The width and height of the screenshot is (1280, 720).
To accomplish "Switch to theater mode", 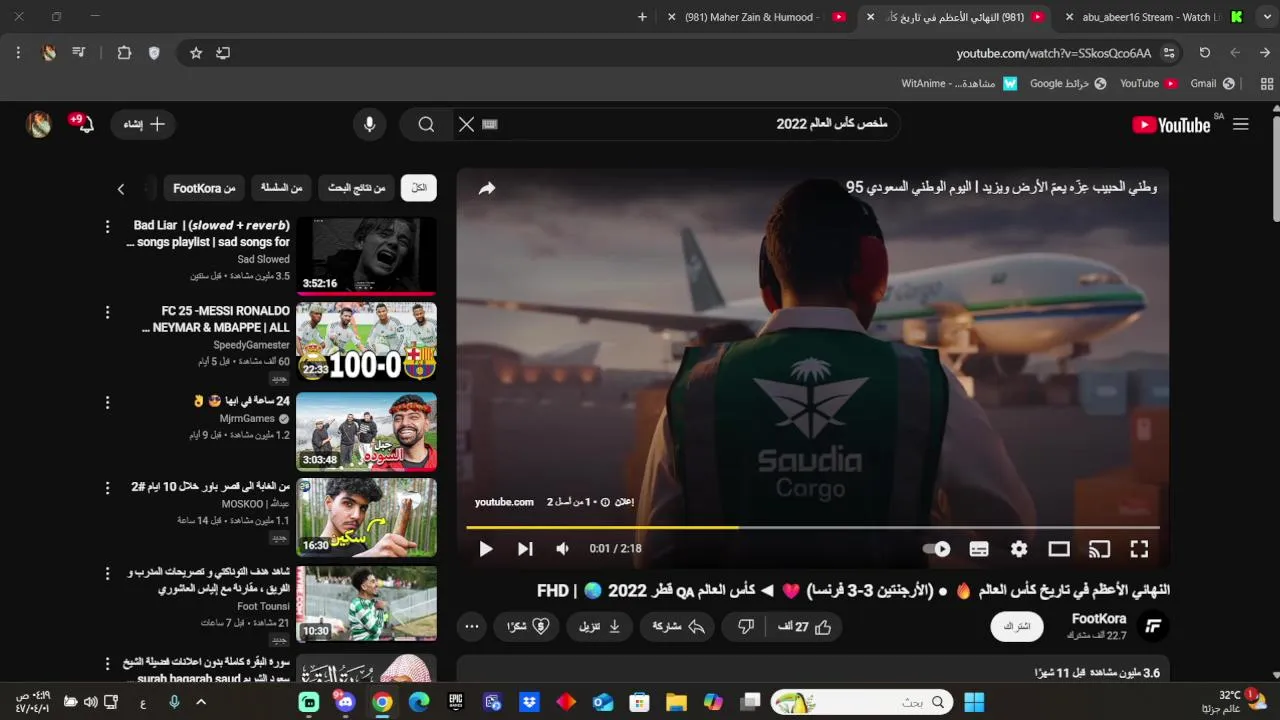I will 1059,549.
